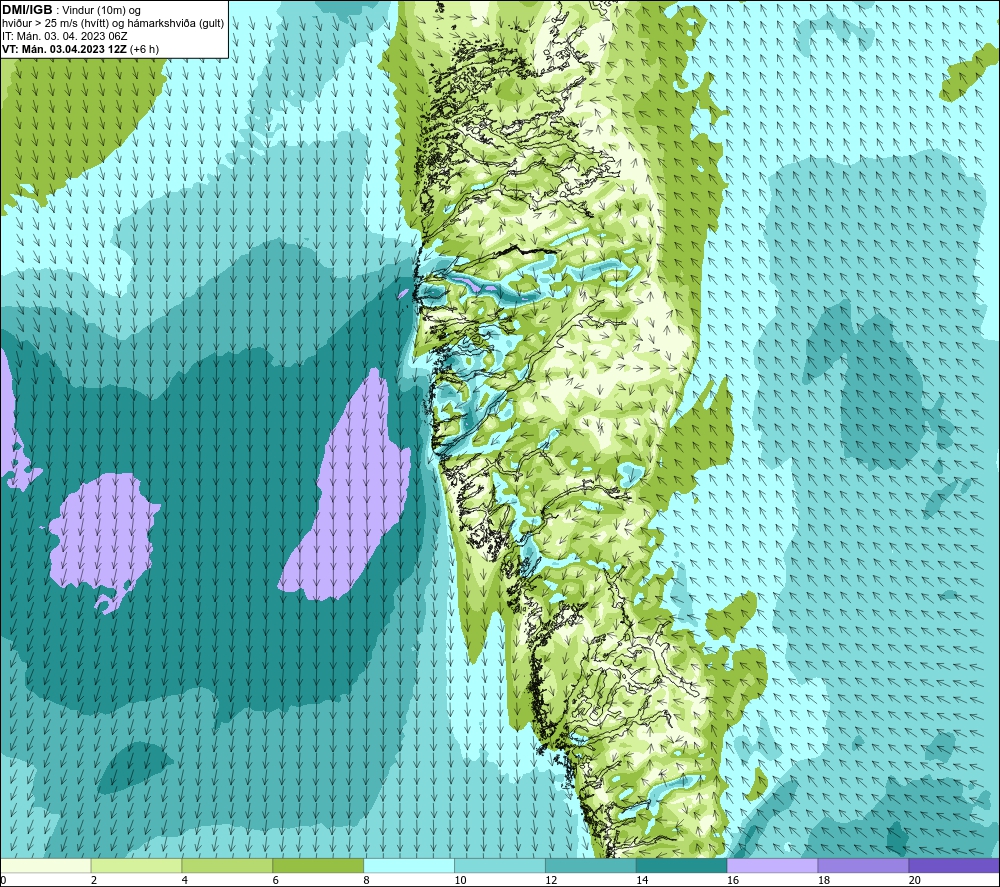Click the medium purple 18–20 m/s legend swatch
Screen dimensions: 1000x887
(x=864, y=865)
